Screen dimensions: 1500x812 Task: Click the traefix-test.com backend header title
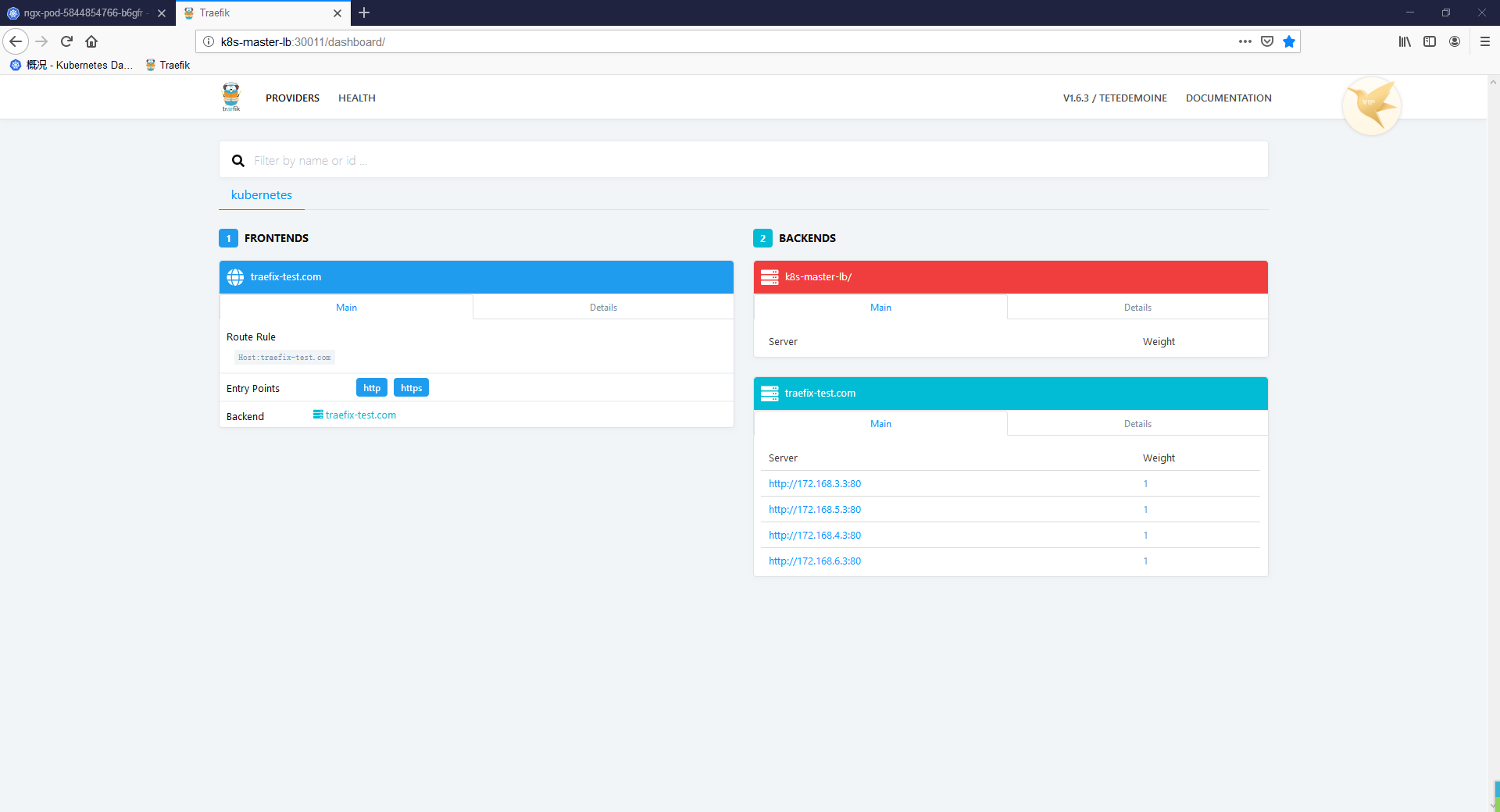click(x=820, y=394)
